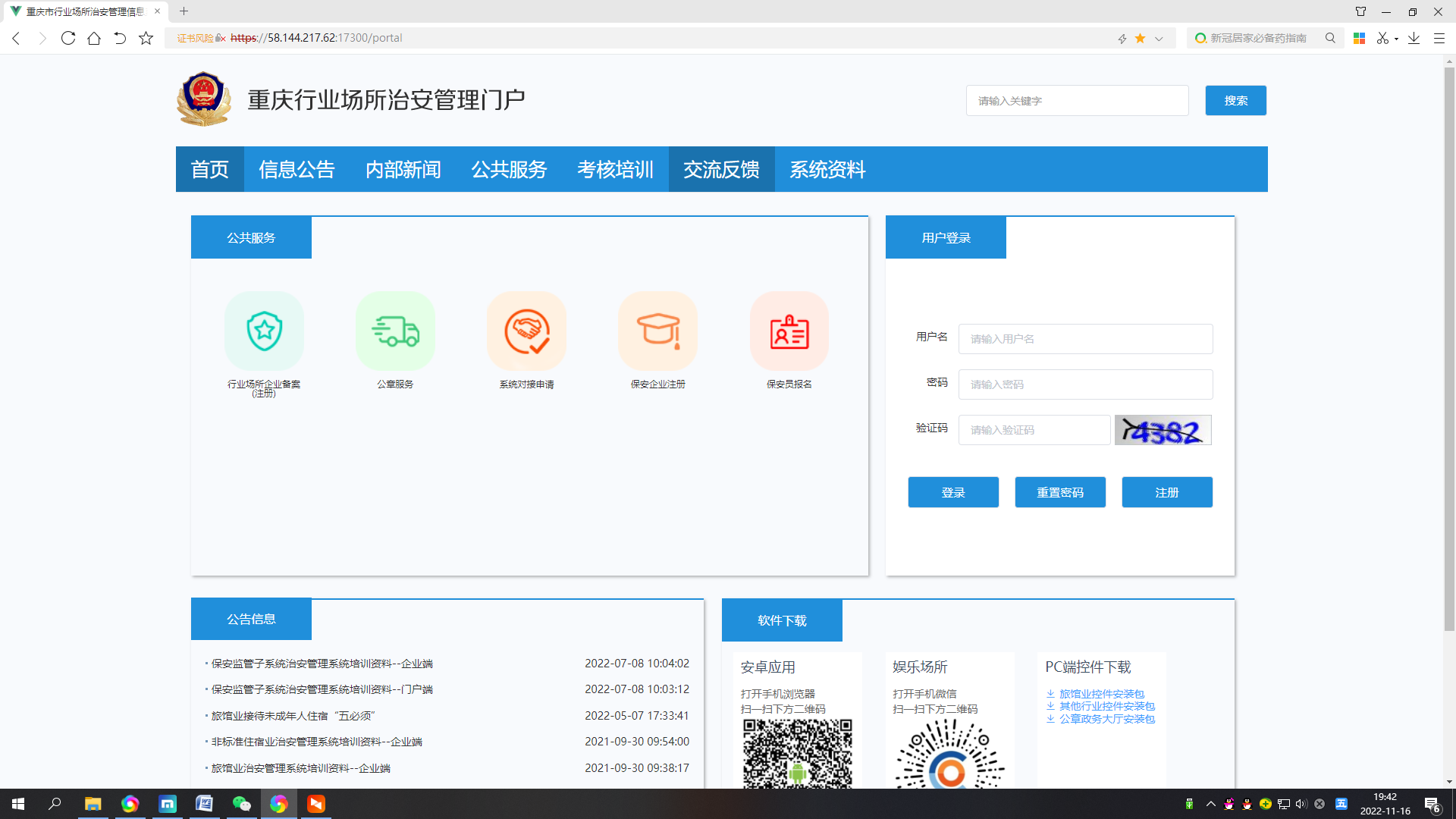Click the 登录 button

tap(952, 492)
